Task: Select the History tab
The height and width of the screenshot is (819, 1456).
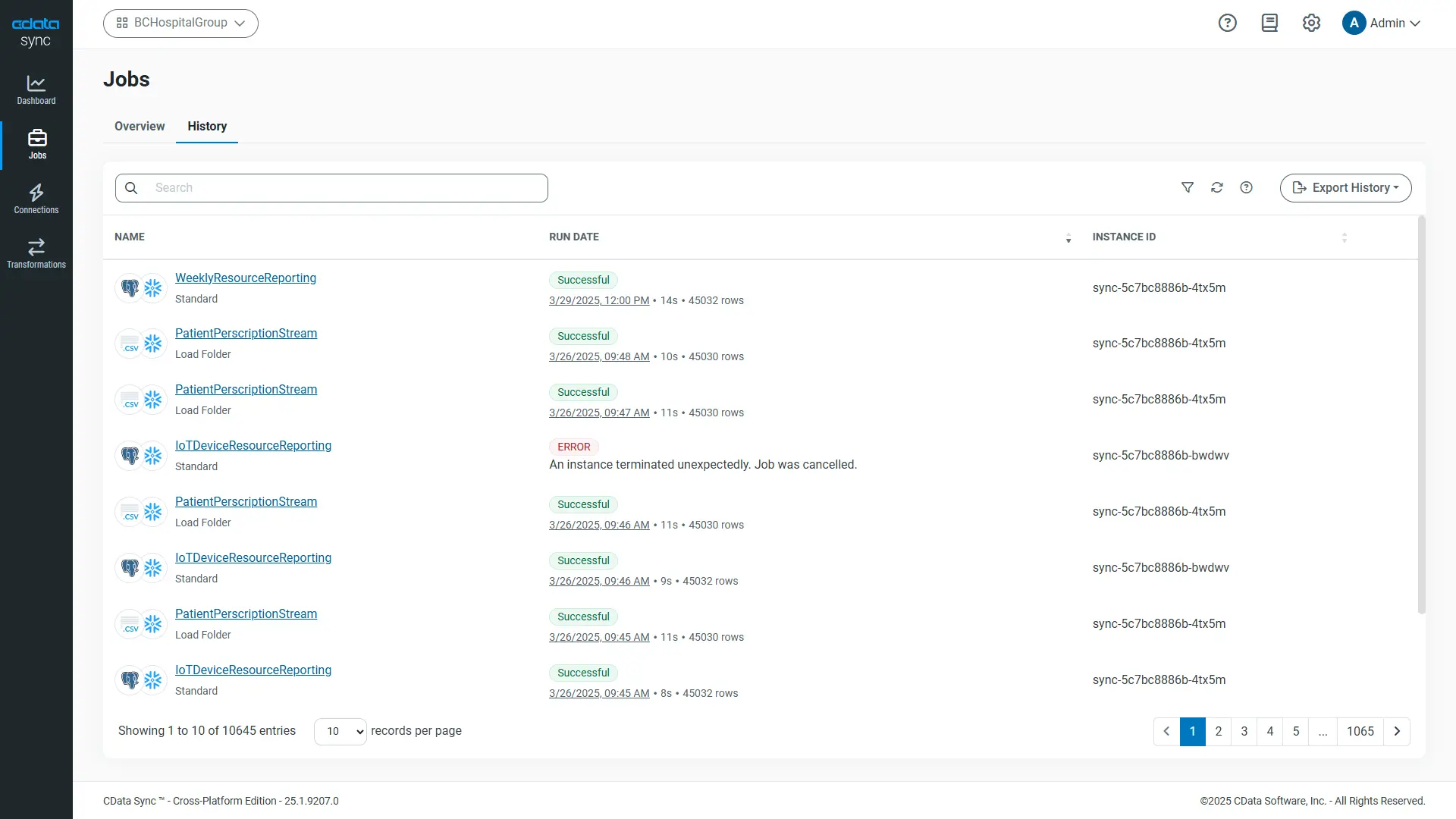Action: (x=207, y=126)
